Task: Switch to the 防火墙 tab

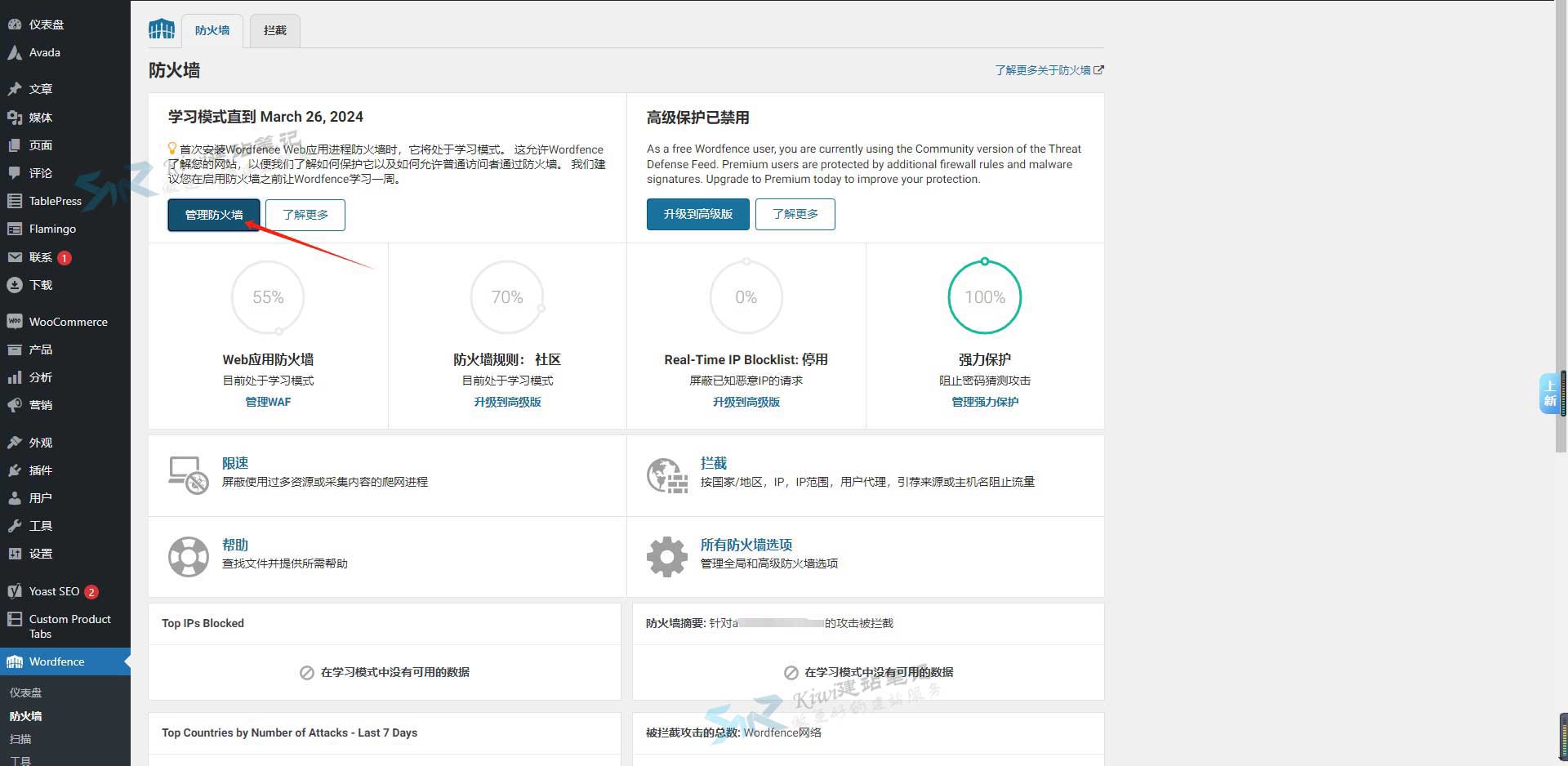Action: [212, 30]
